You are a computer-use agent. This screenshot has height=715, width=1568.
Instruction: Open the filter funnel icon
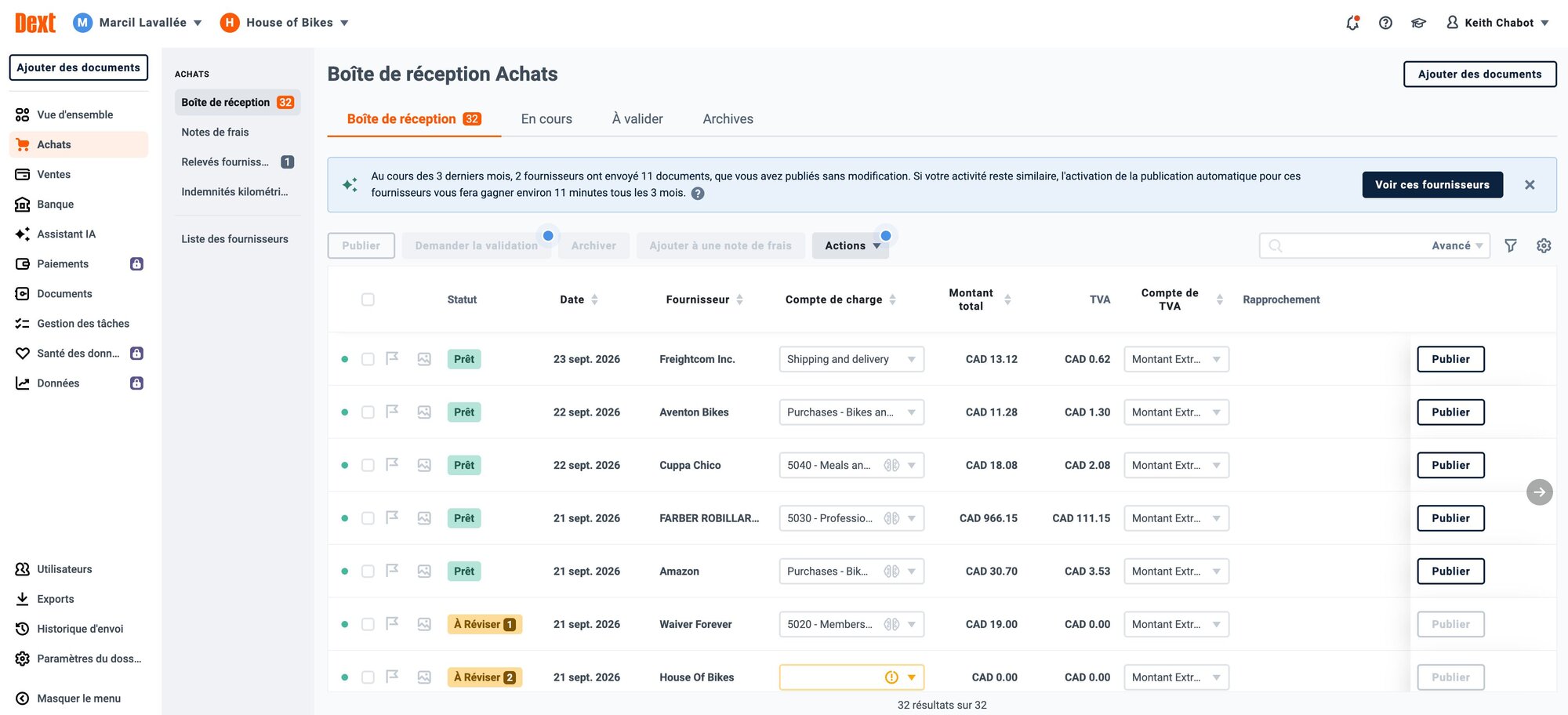coord(1511,245)
